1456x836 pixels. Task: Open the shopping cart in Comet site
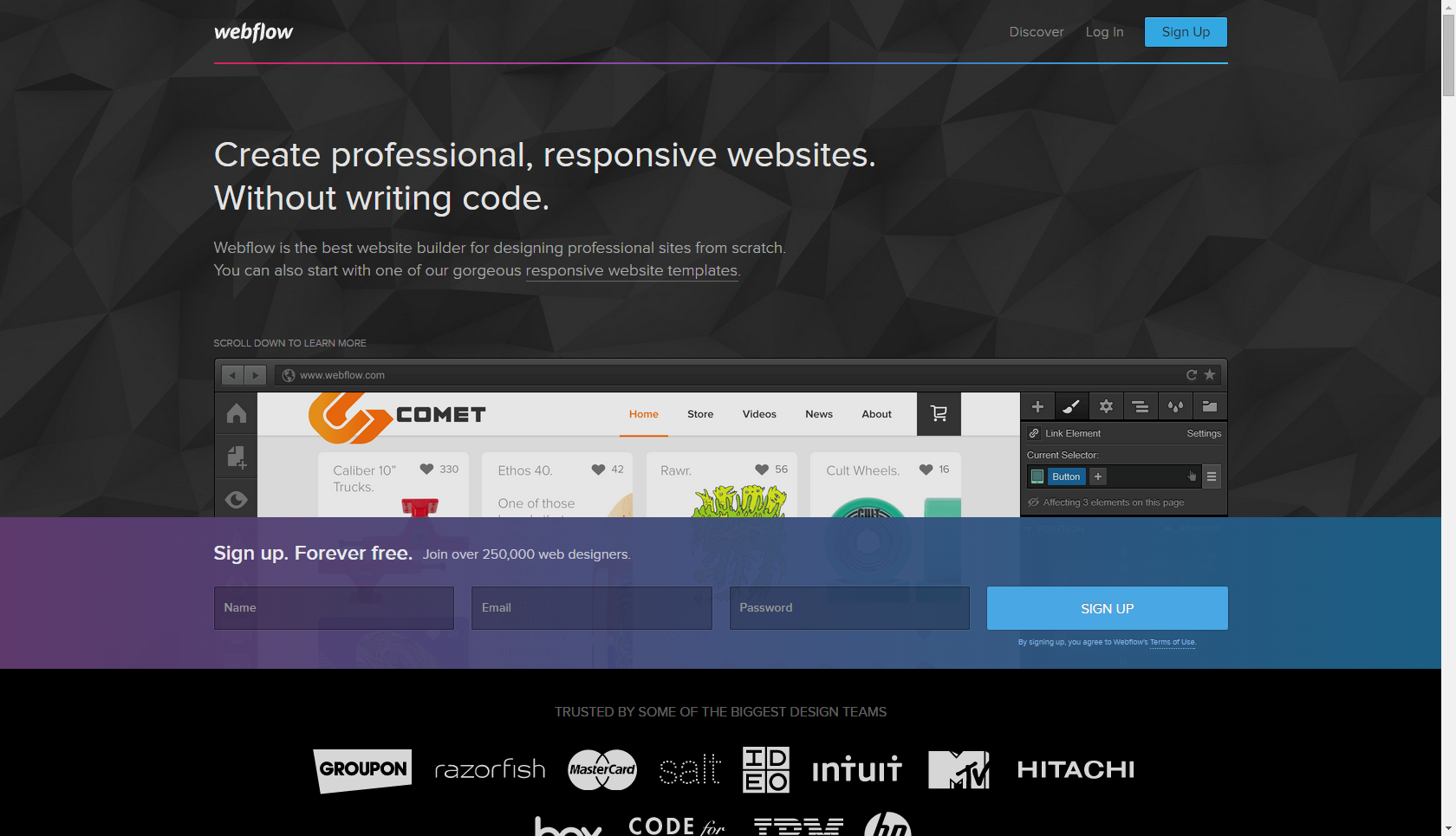click(939, 414)
